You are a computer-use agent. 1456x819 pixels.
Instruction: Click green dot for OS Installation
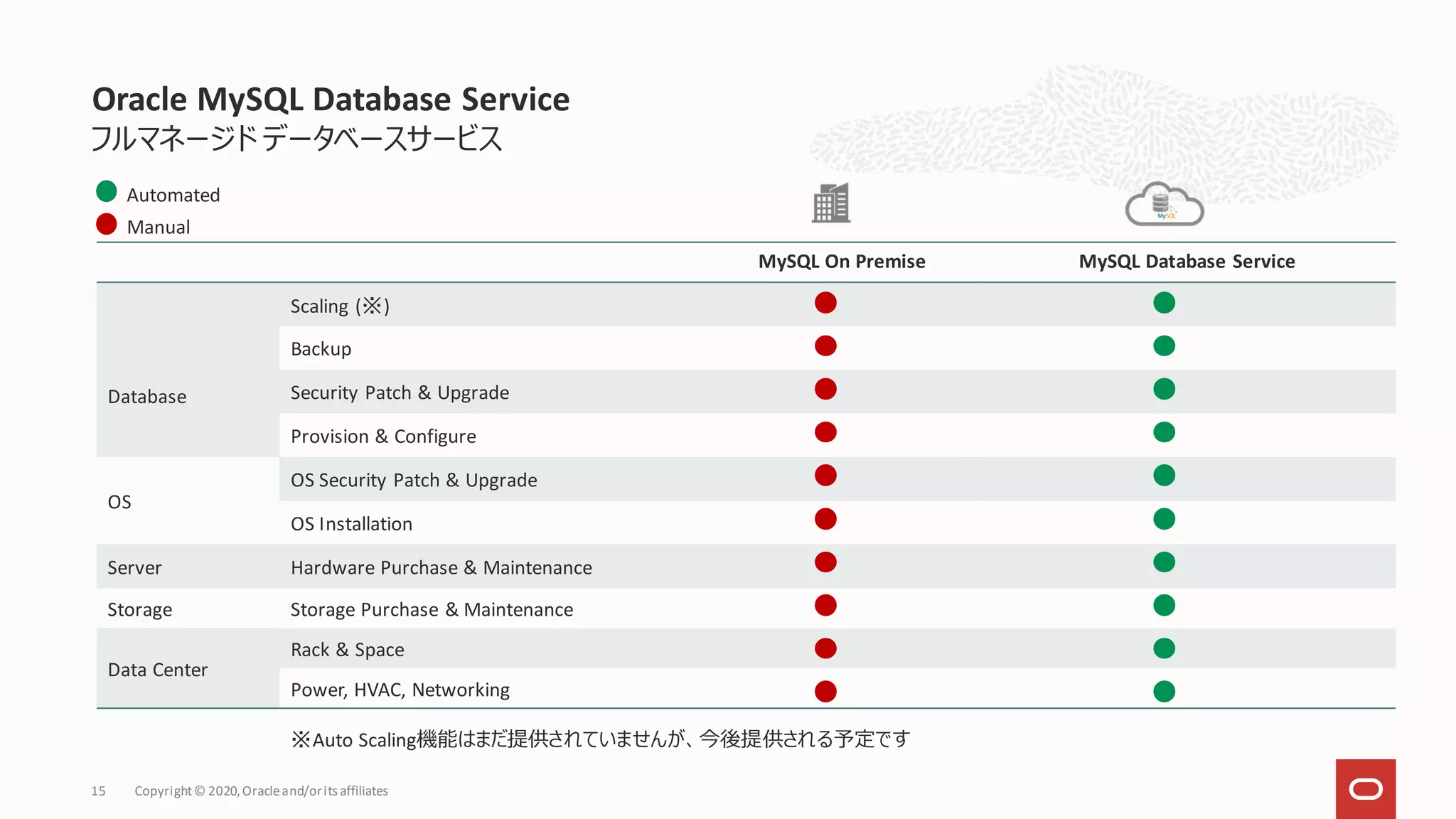pyautogui.click(x=1164, y=519)
